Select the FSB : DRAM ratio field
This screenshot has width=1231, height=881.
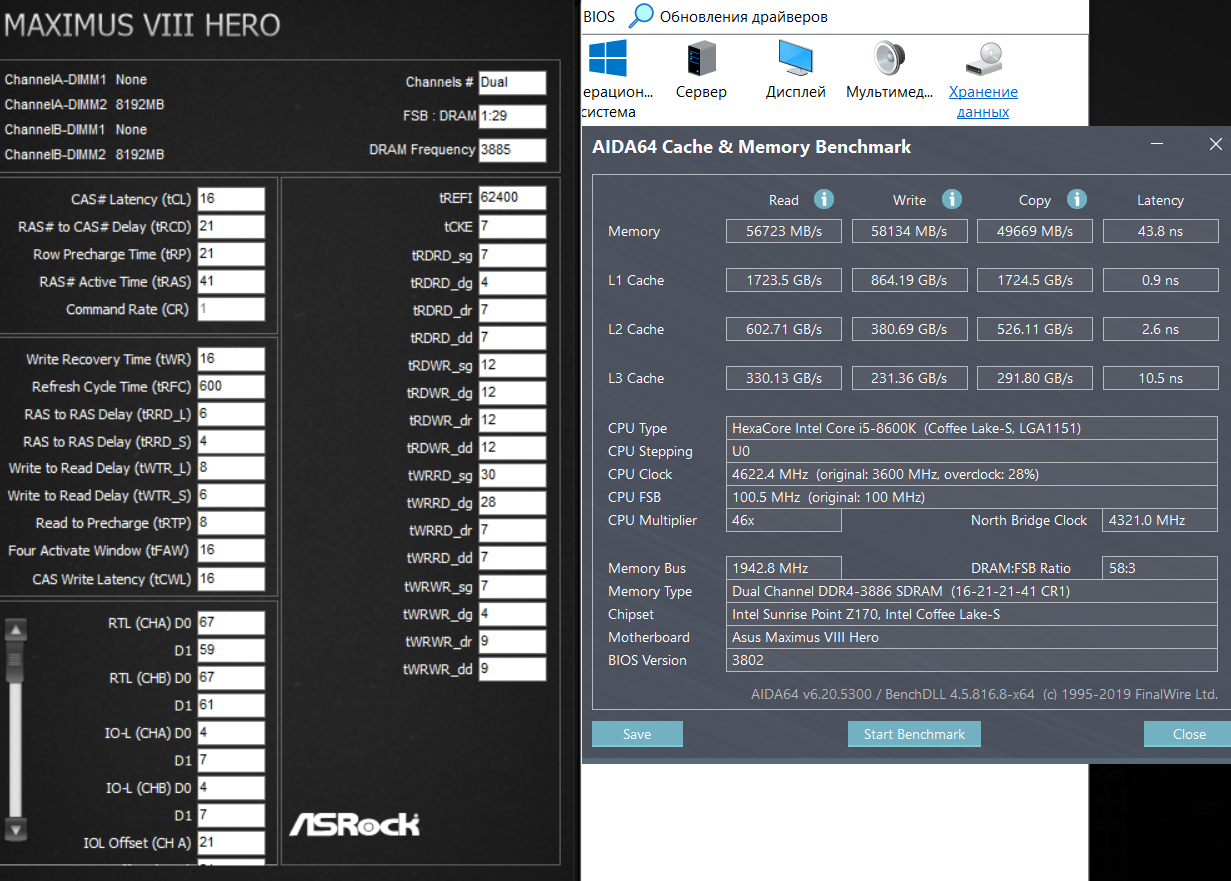(x=512, y=116)
